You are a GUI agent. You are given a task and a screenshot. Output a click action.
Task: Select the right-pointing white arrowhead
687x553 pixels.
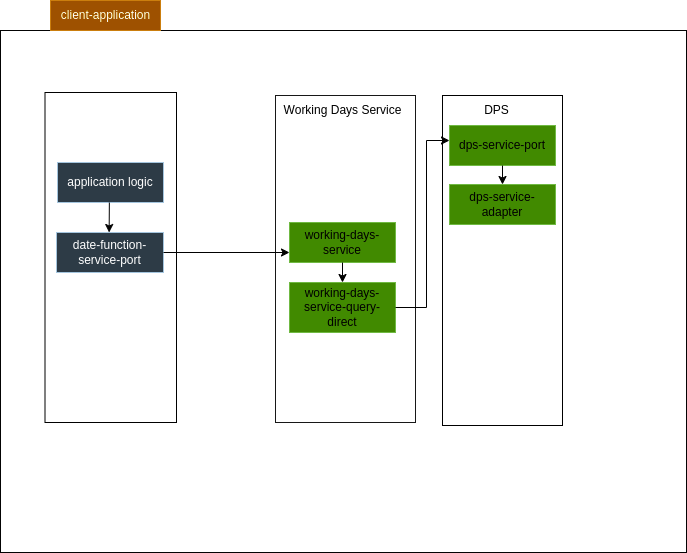[x=436, y=260]
